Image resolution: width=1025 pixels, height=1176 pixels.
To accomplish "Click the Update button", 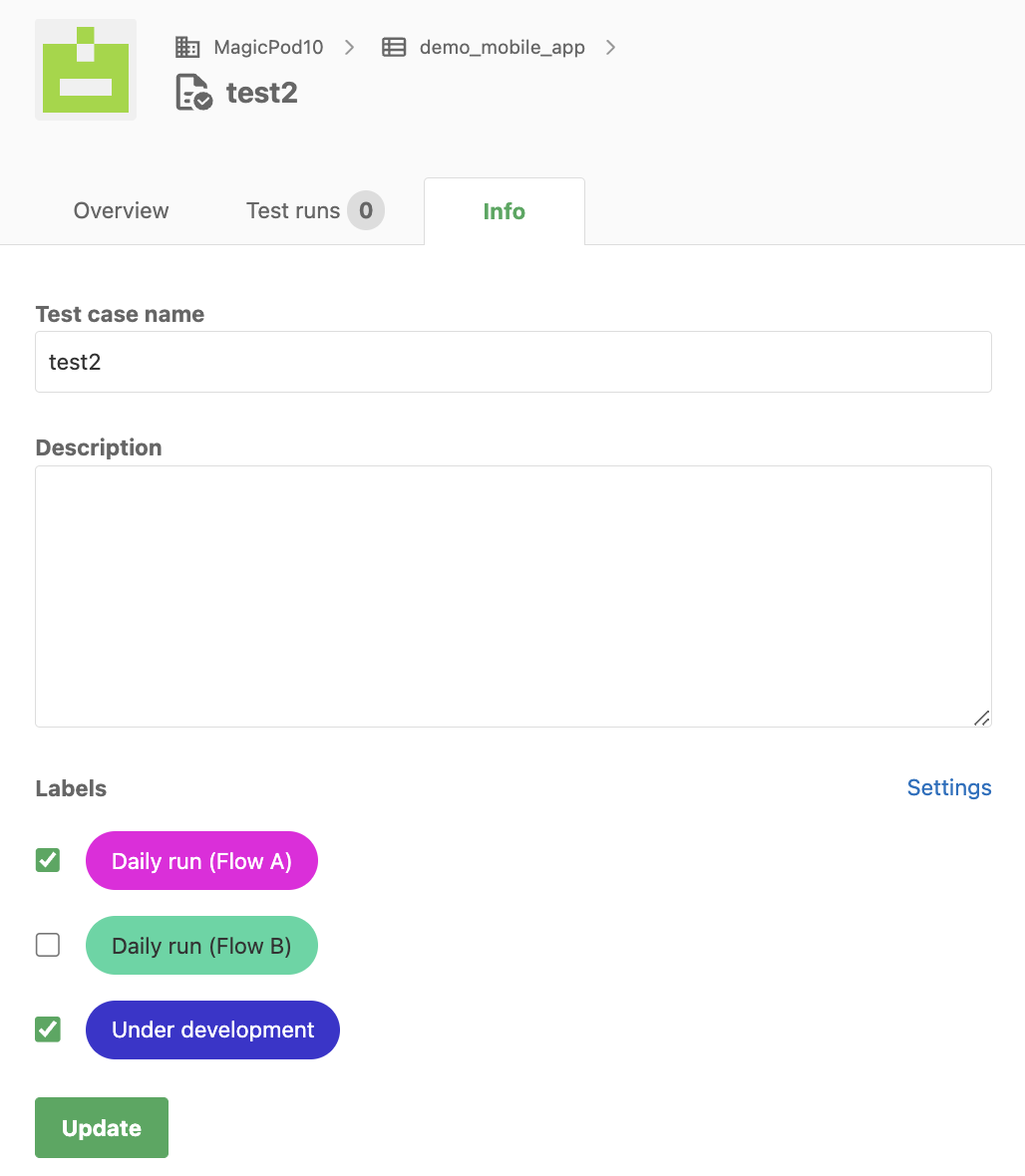I will point(102,1128).
